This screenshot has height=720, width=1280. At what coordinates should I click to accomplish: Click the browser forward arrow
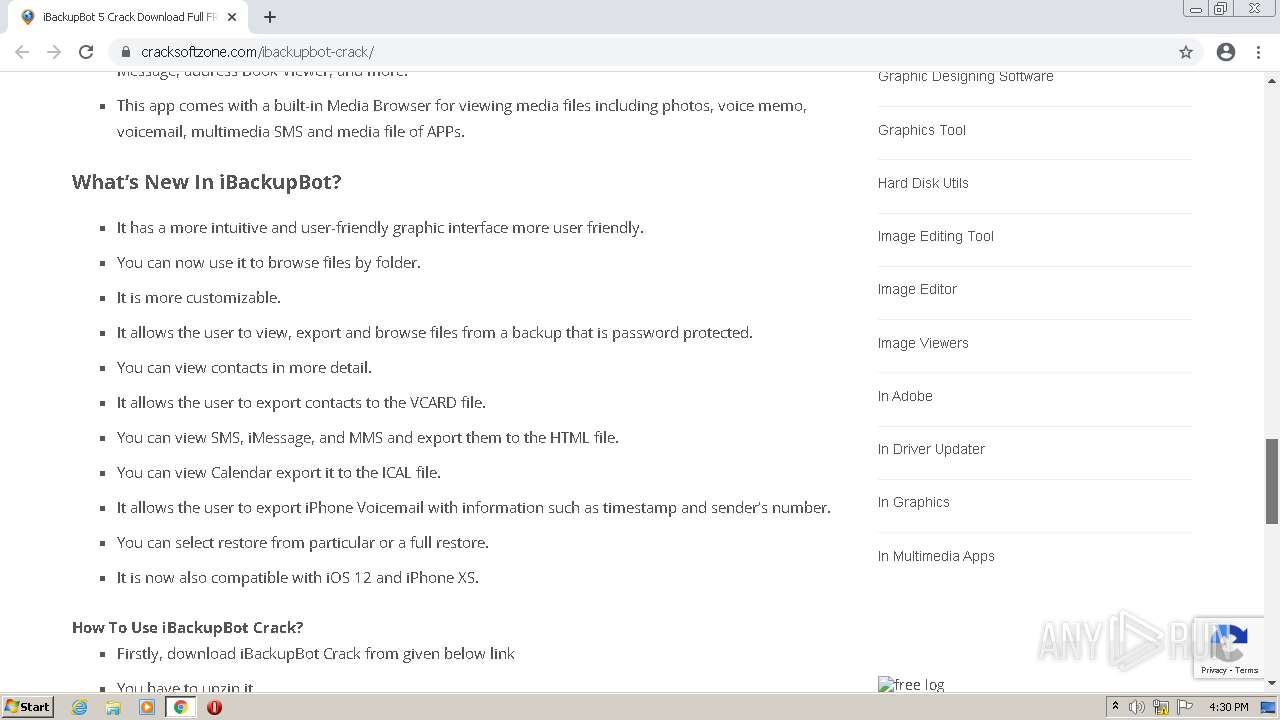coord(54,52)
